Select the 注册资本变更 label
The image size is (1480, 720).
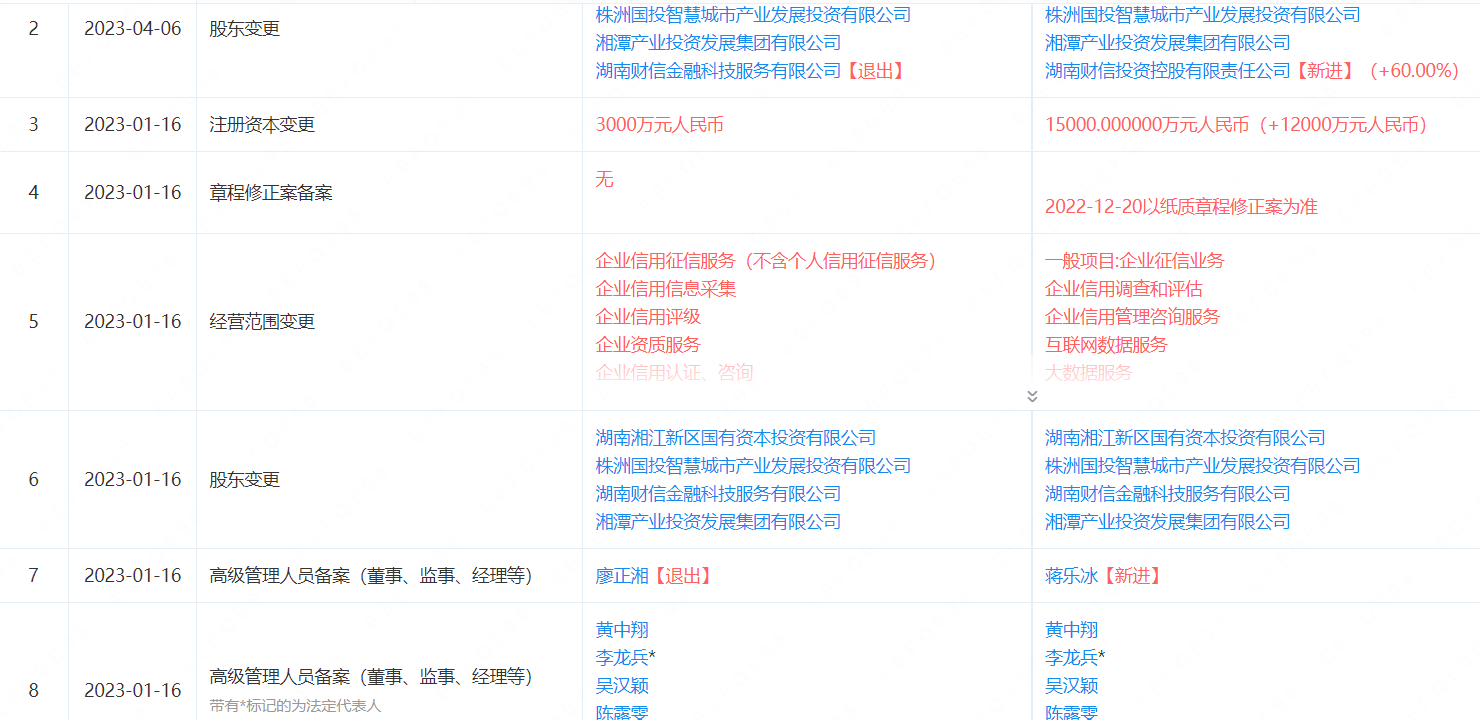pos(262,125)
